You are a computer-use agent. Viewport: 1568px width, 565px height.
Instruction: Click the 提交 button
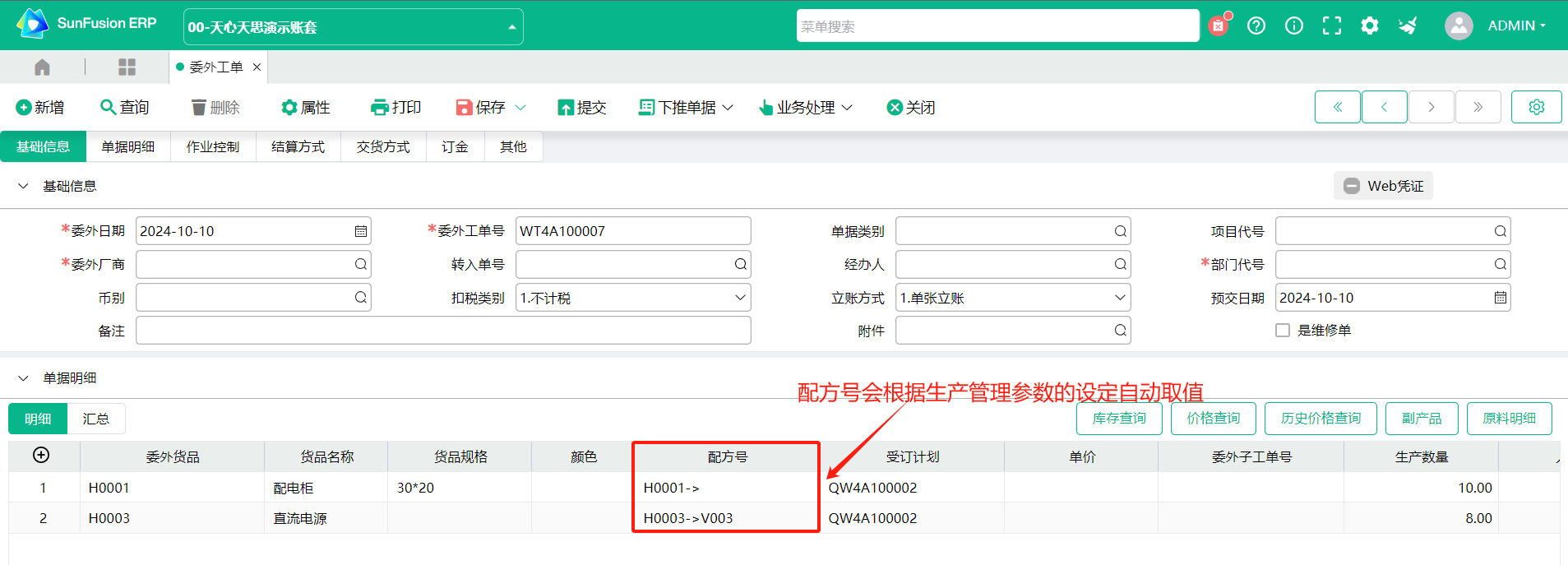coord(582,108)
